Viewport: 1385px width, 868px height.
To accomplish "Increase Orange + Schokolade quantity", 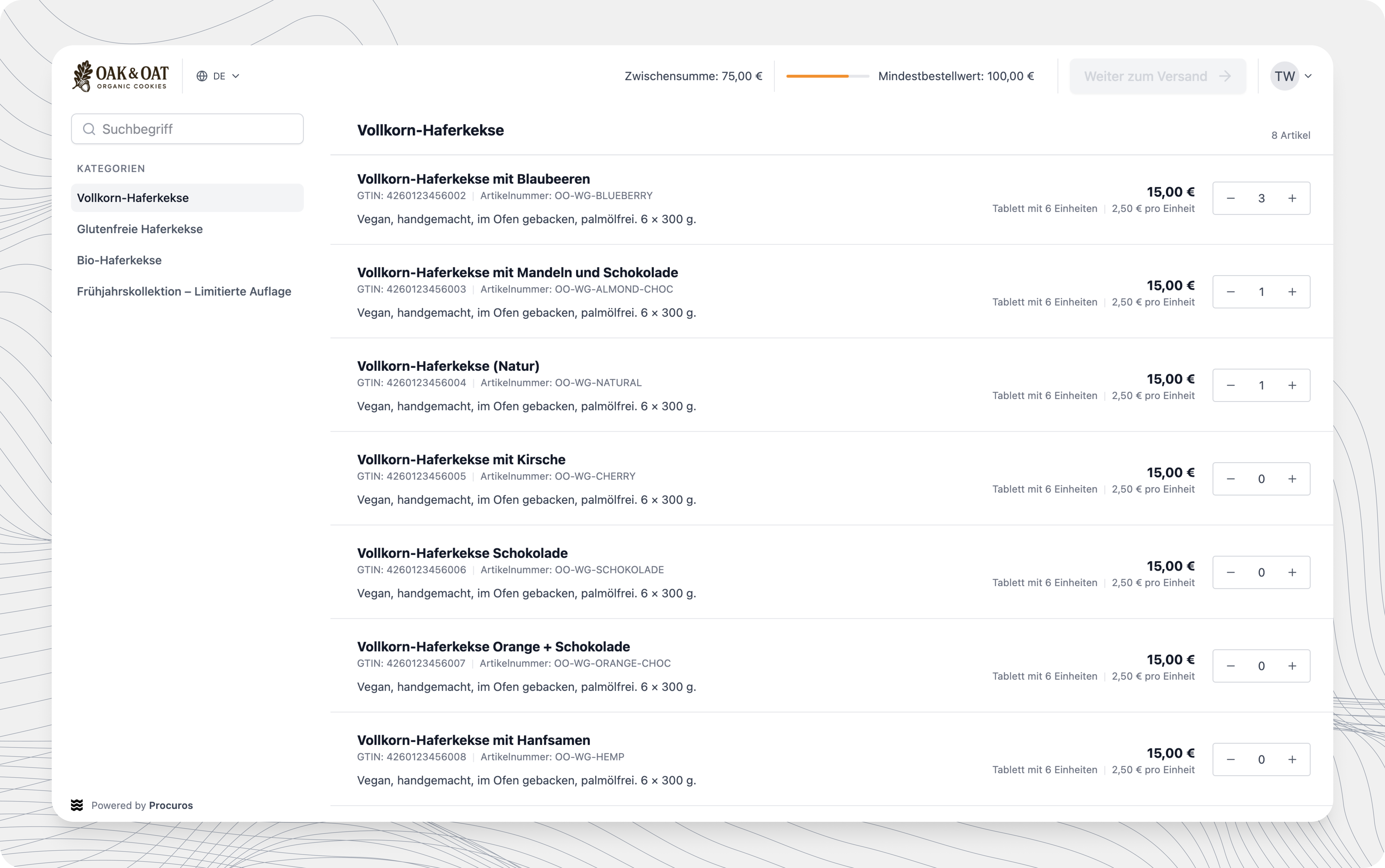I will [x=1292, y=666].
